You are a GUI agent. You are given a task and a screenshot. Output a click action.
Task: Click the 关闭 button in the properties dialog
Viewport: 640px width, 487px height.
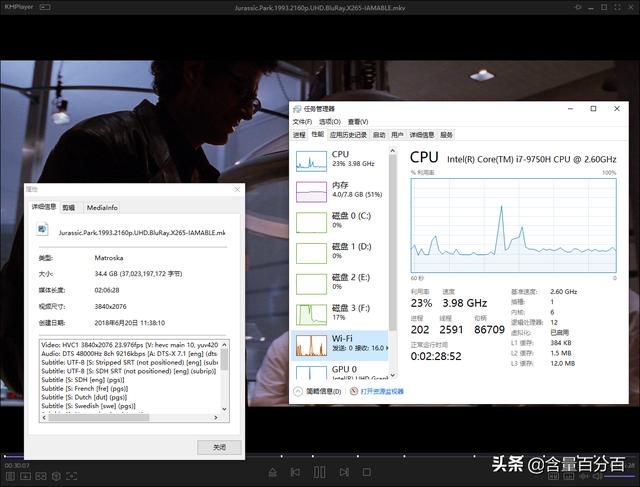click(219, 447)
